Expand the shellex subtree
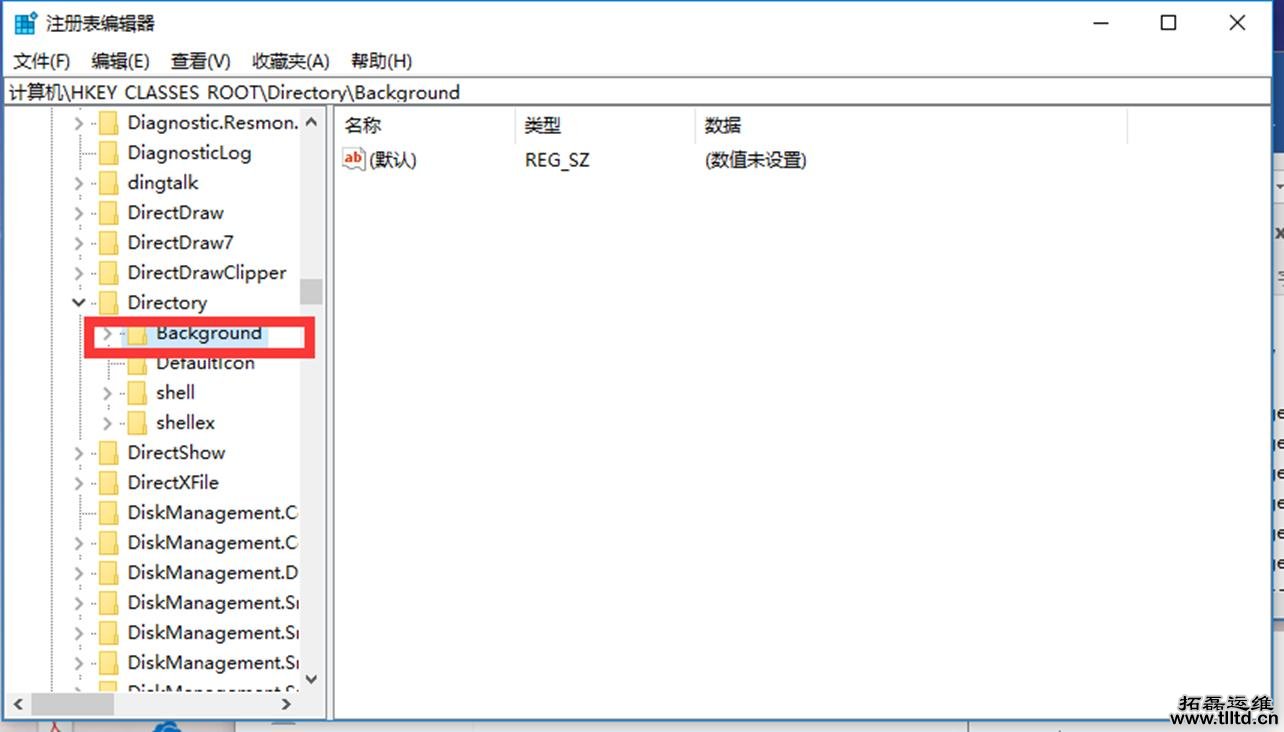1284x732 pixels. point(107,422)
